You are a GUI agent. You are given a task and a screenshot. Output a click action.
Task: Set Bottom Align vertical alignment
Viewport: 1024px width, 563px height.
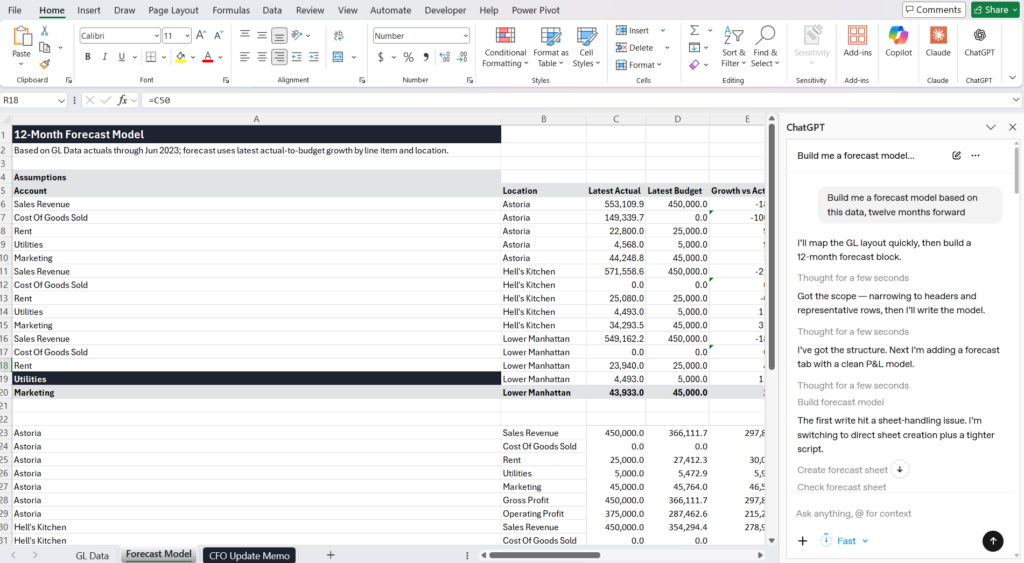pos(279,35)
